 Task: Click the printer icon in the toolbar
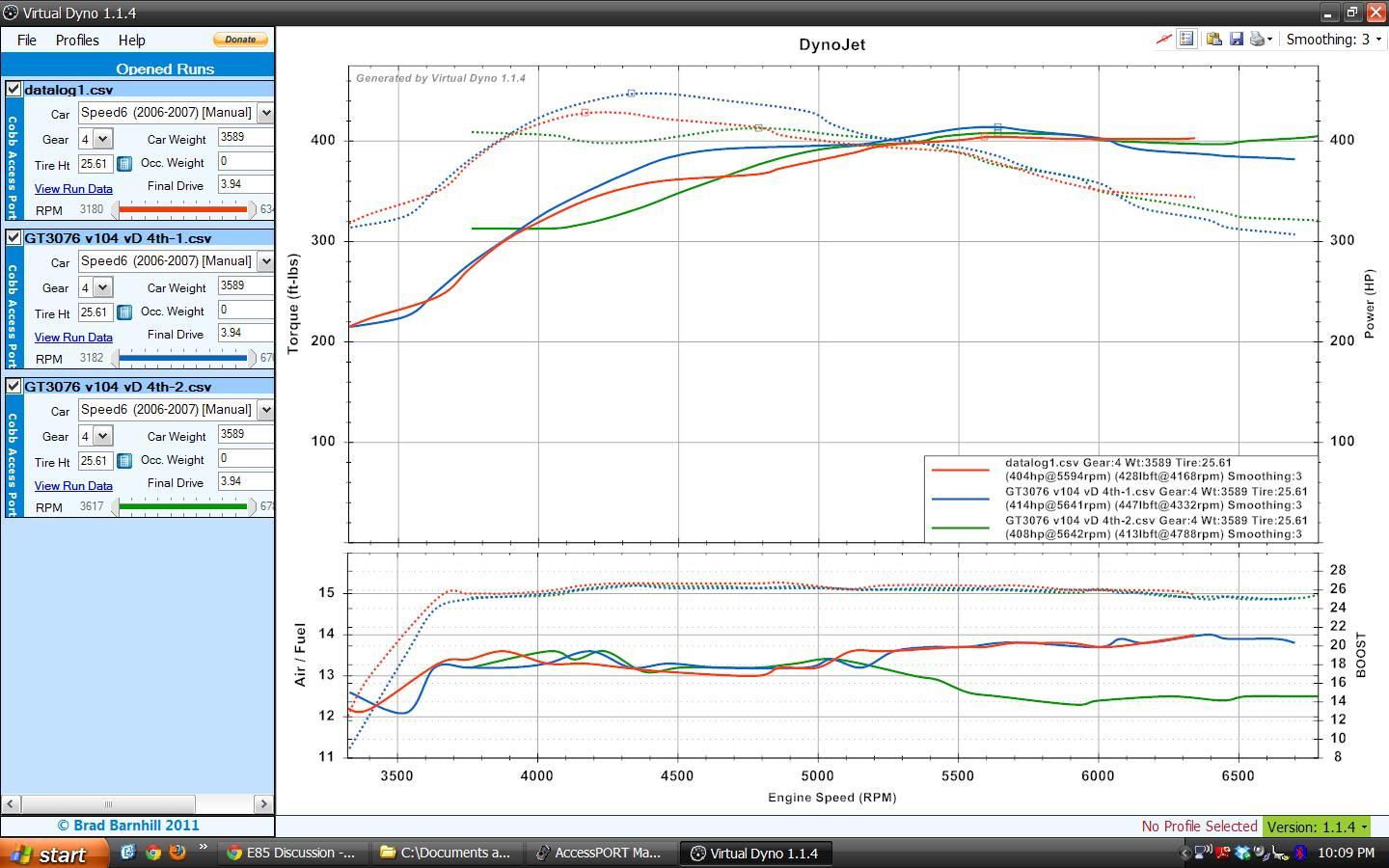pyautogui.click(x=1257, y=40)
